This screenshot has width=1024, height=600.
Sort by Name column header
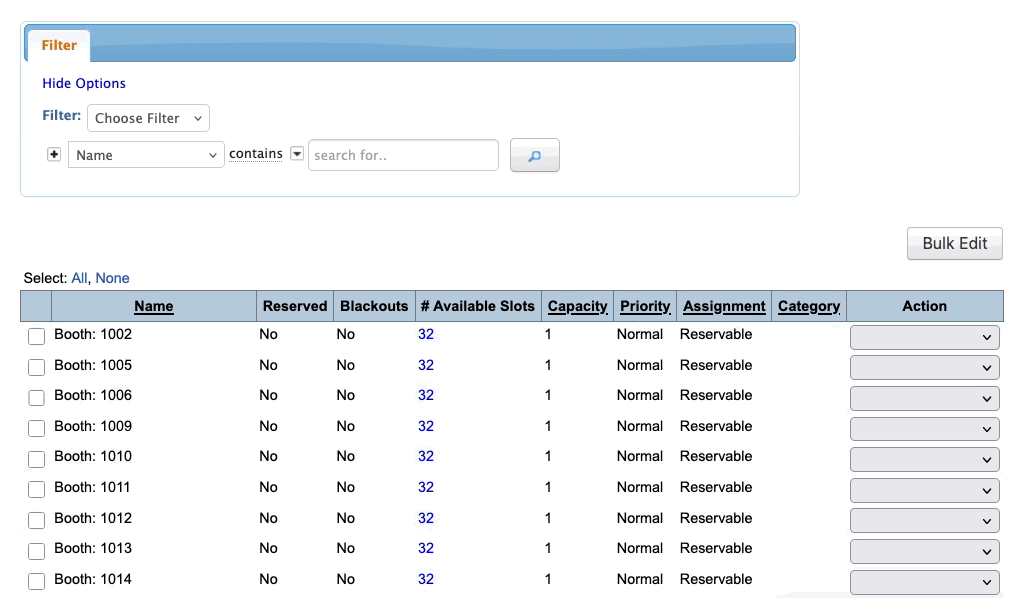click(x=153, y=306)
